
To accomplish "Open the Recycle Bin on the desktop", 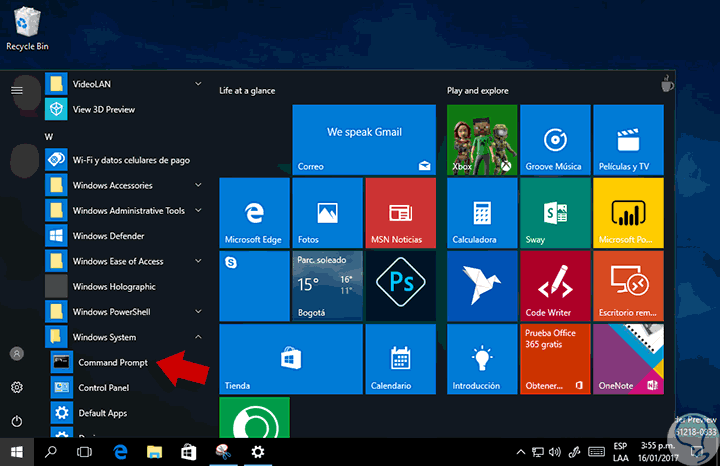I will [x=27, y=28].
